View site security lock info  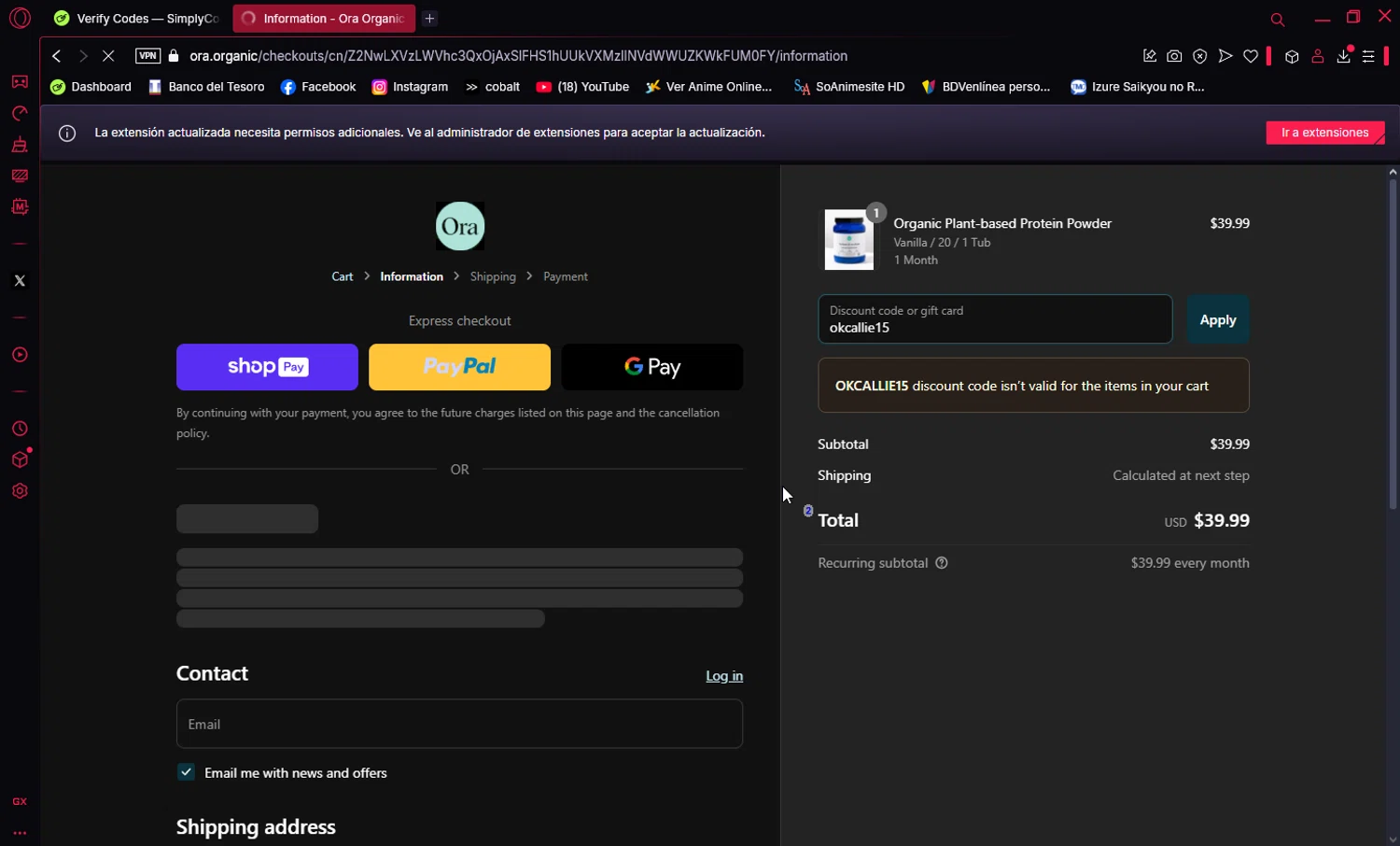pyautogui.click(x=174, y=56)
